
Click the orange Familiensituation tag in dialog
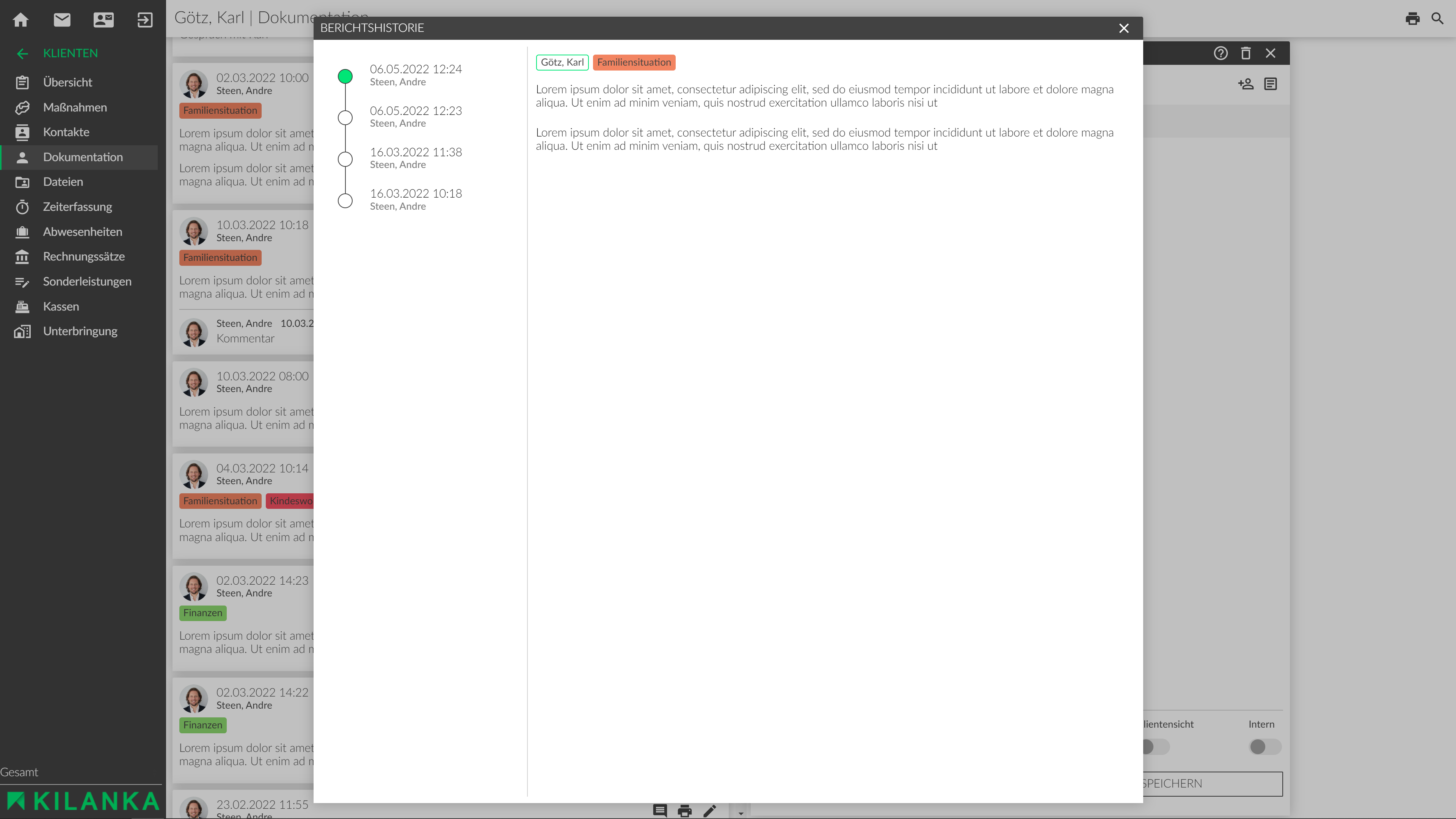pyautogui.click(x=634, y=62)
